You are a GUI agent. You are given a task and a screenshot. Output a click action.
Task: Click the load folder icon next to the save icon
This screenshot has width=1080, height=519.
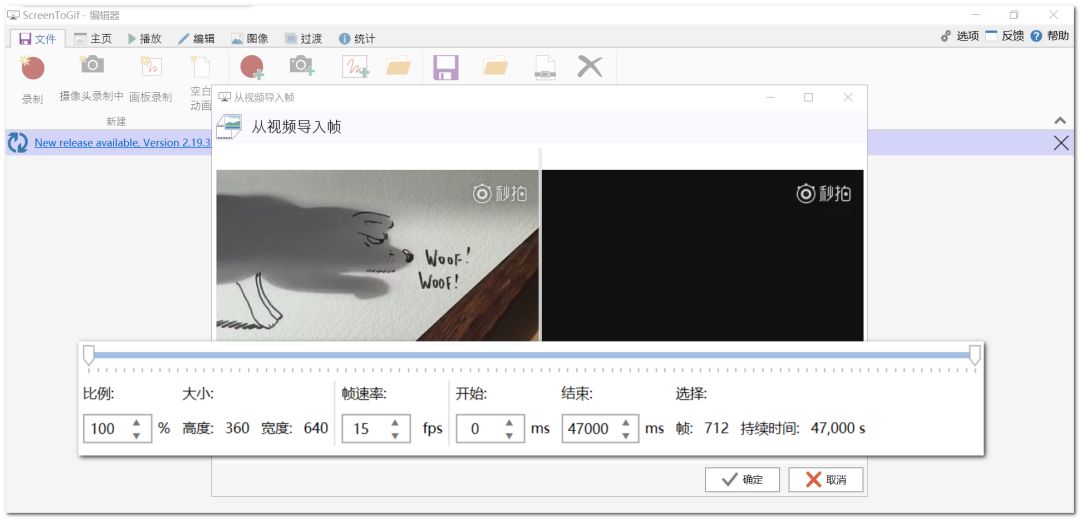click(495, 66)
